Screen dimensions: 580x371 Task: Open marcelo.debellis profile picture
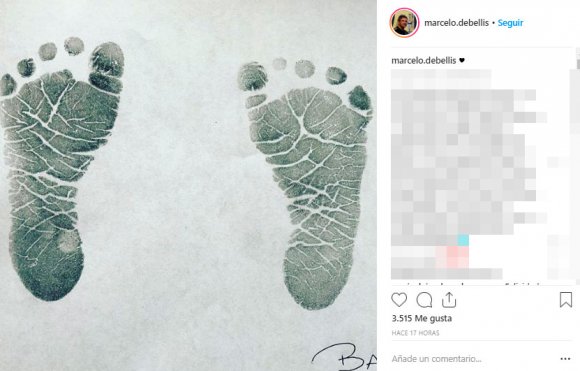pyautogui.click(x=404, y=23)
